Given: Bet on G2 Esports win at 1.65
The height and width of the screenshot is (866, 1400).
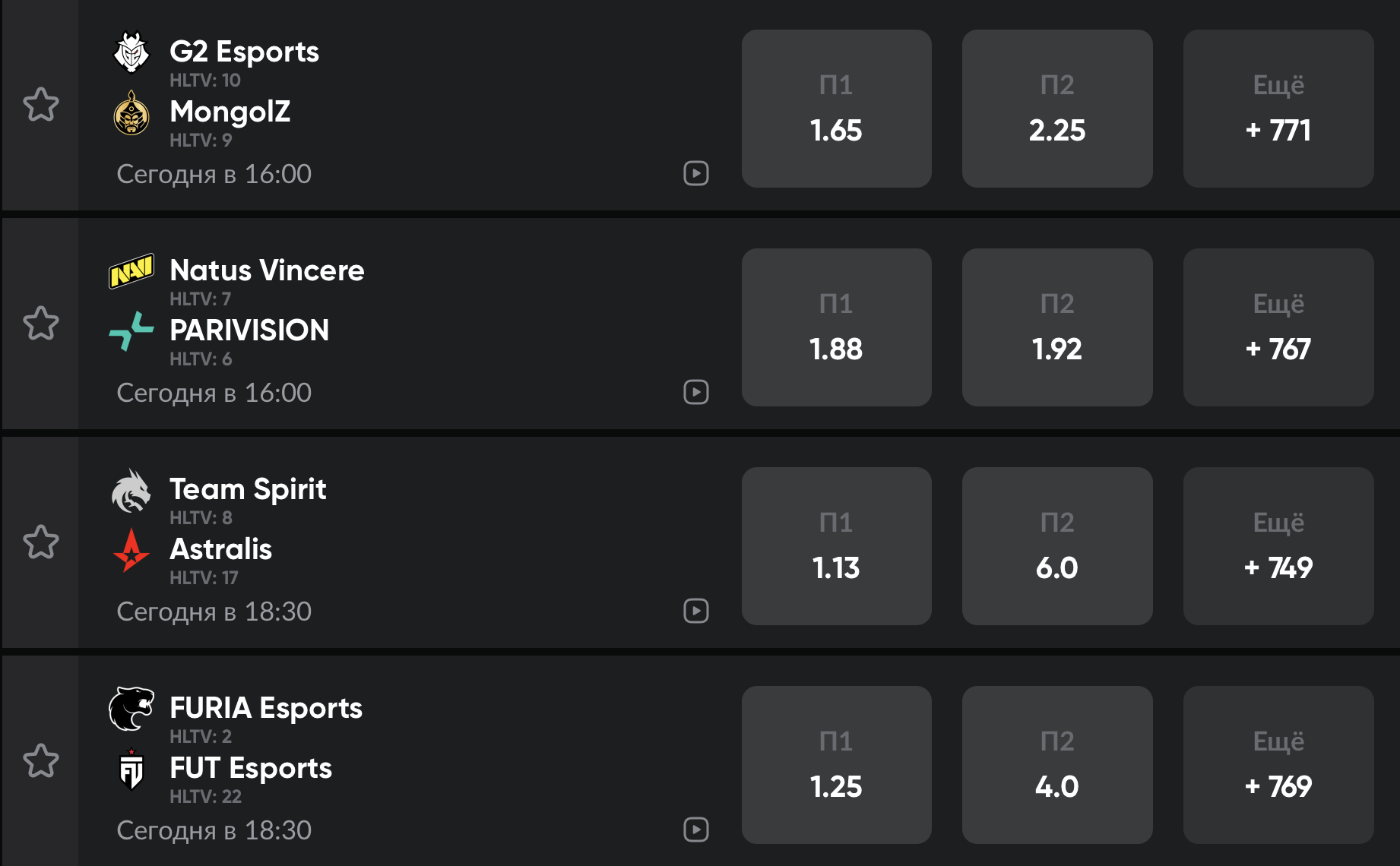Looking at the screenshot, I should click(x=836, y=109).
